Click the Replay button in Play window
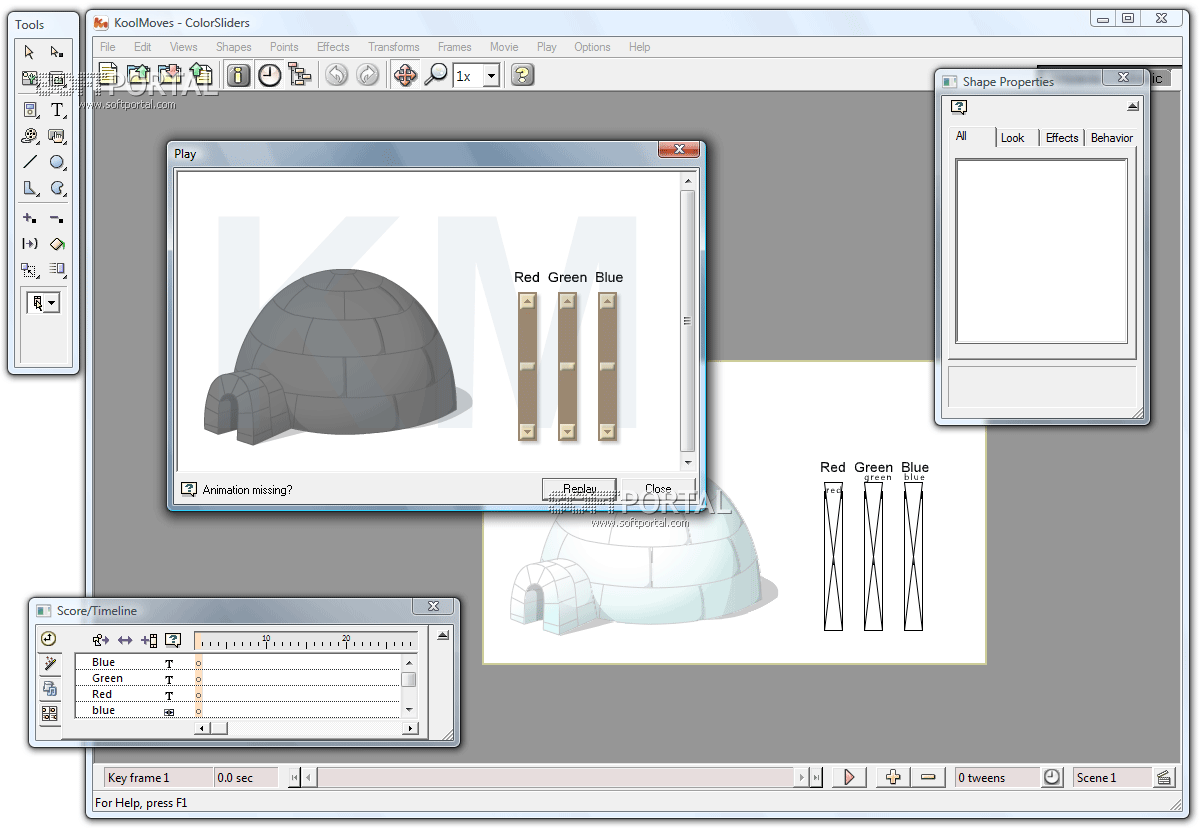 pyautogui.click(x=579, y=489)
